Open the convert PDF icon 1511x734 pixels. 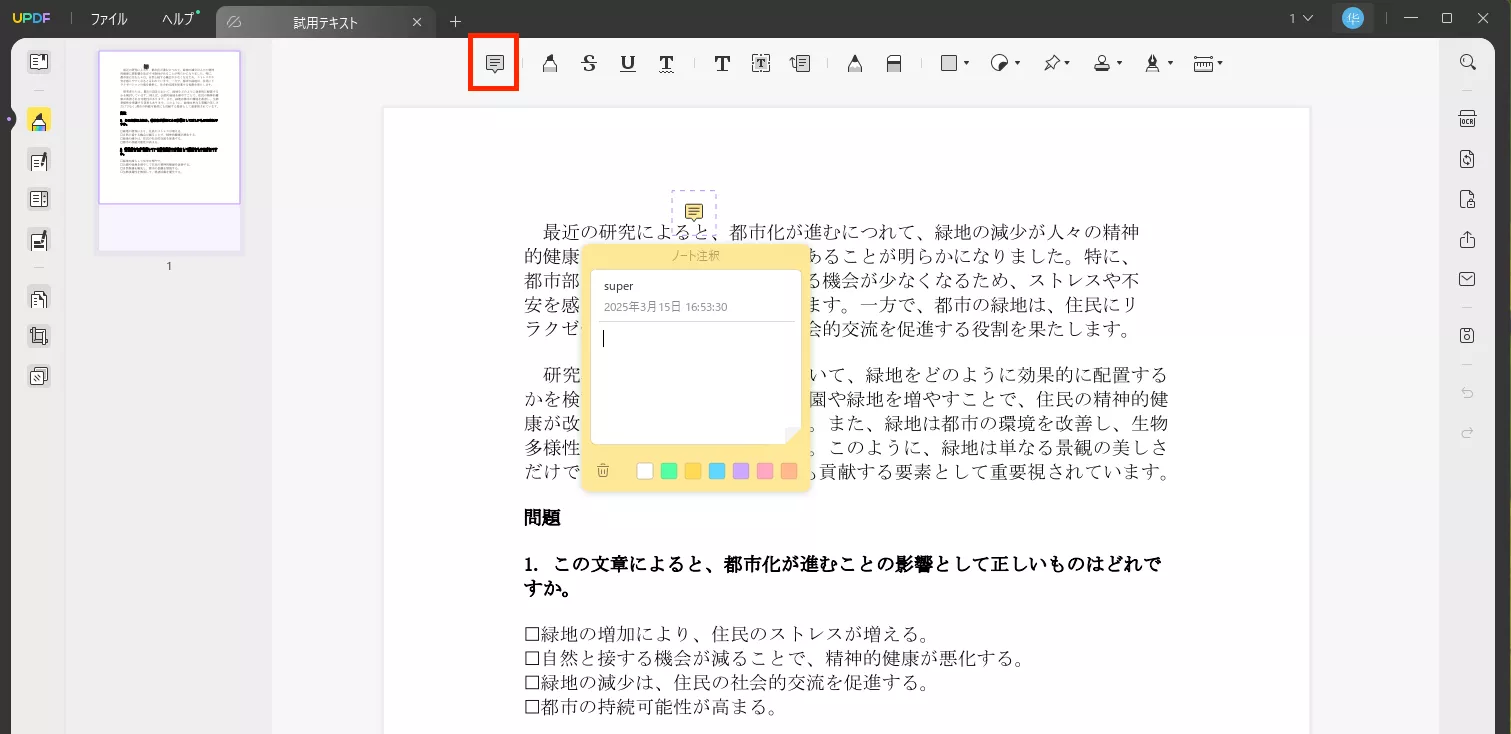click(x=1468, y=159)
